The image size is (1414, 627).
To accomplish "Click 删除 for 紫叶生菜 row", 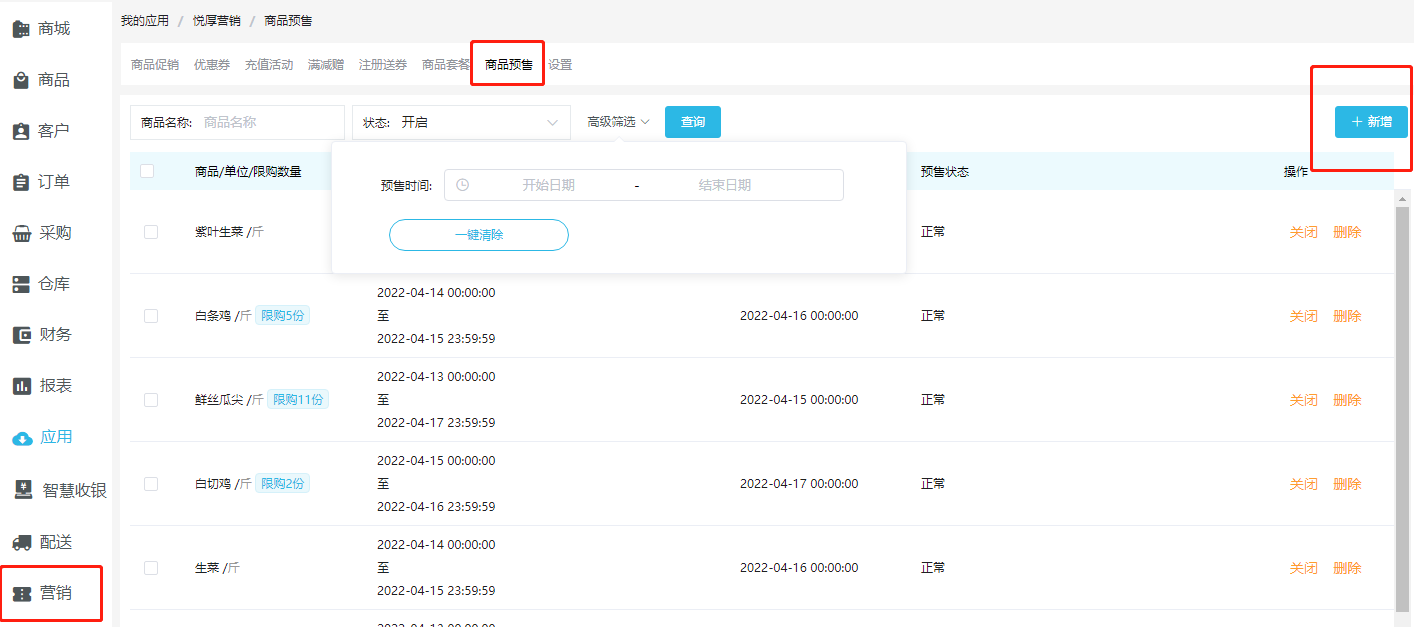I will [1347, 232].
